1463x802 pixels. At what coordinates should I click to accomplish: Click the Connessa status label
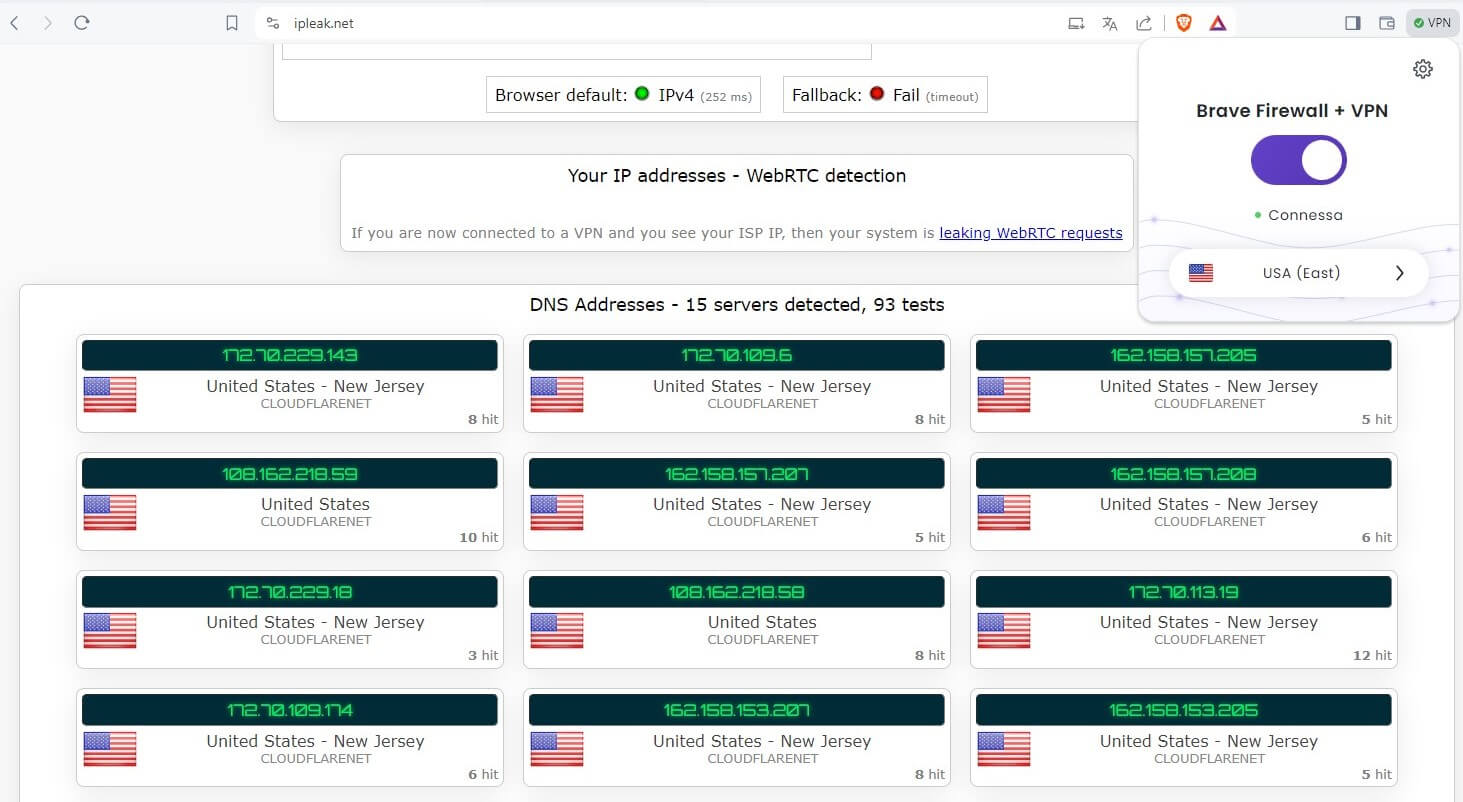(x=1305, y=215)
